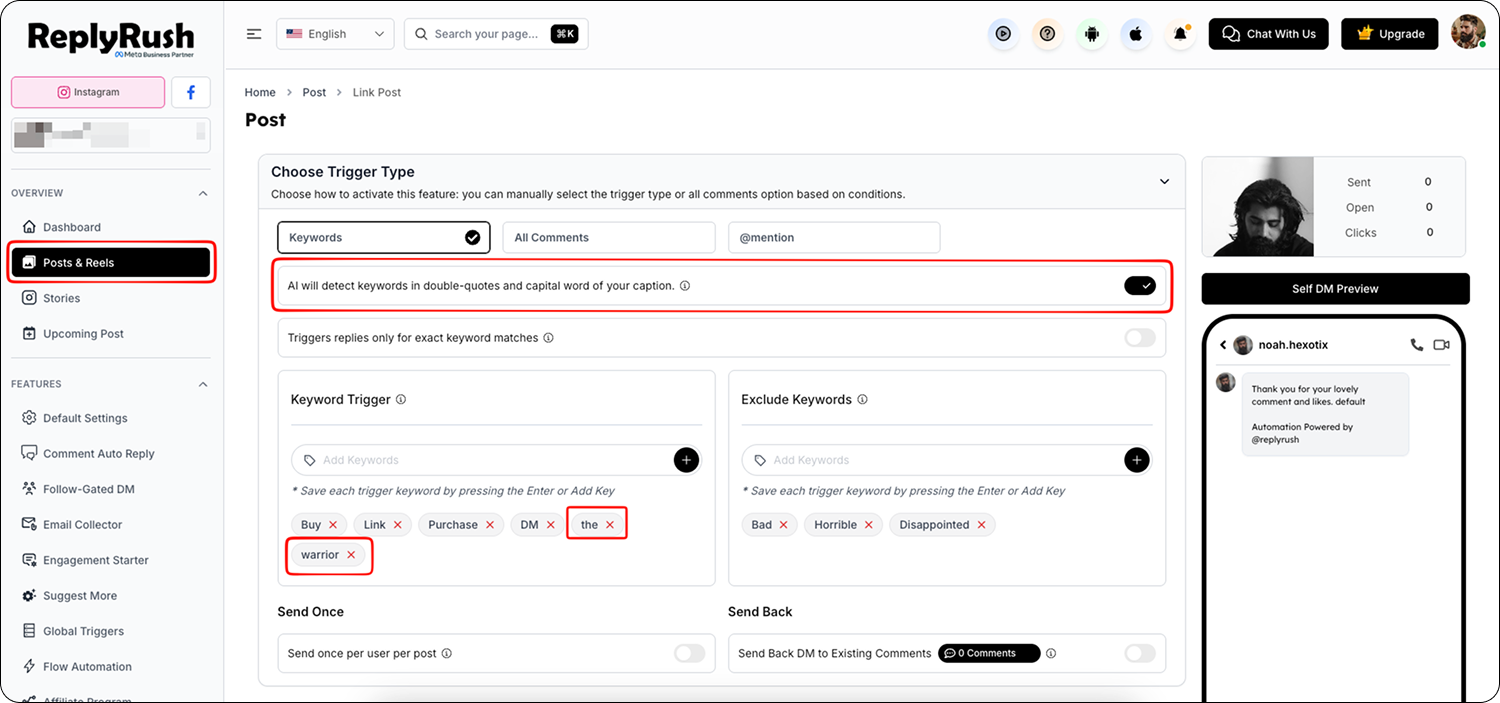Open the English language dropdown
The image size is (1500, 703).
tap(335, 34)
